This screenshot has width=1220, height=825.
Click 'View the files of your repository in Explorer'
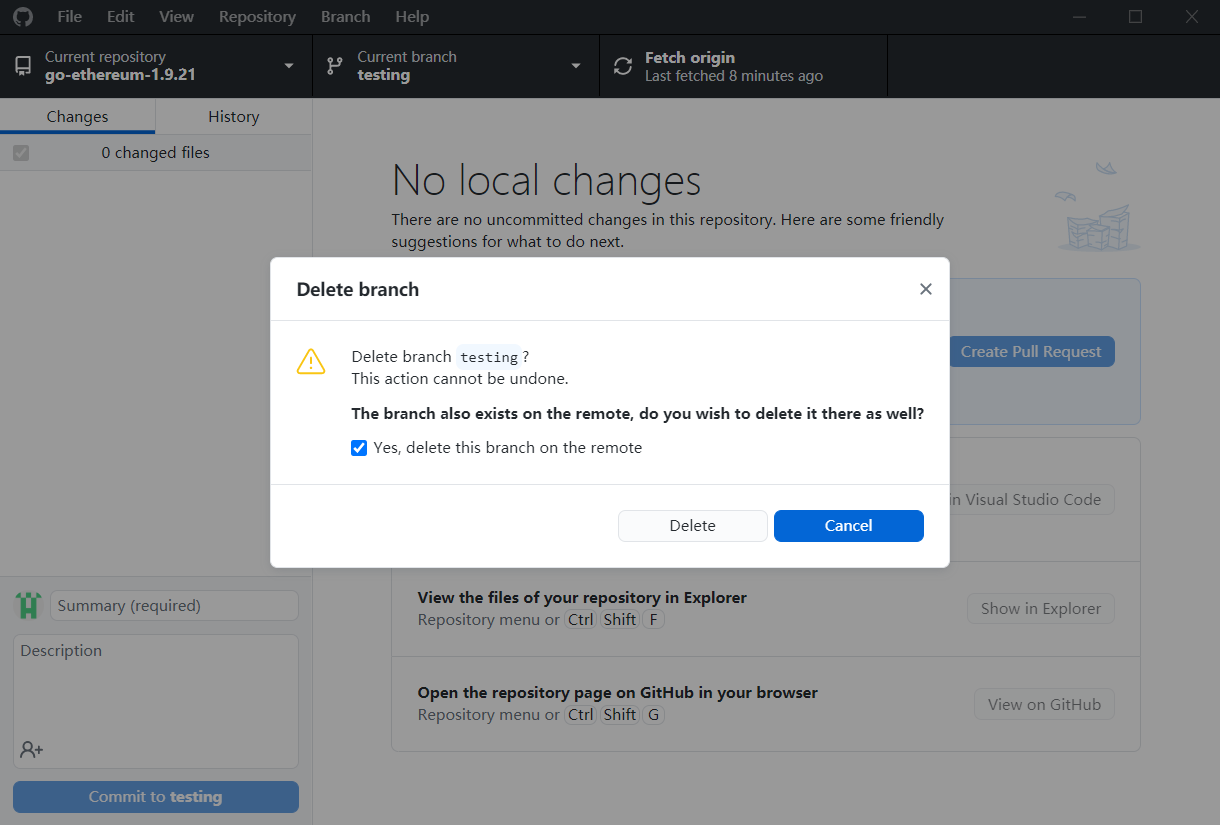(582, 597)
